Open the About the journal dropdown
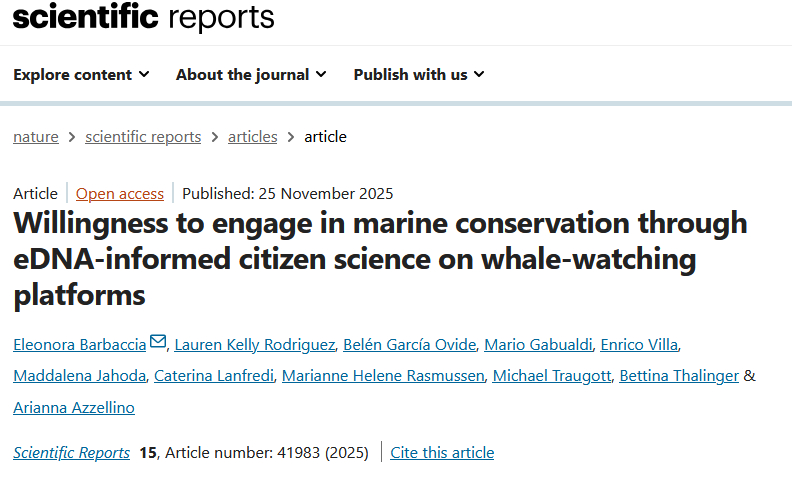Viewport: 792px width, 479px height. 251,75
